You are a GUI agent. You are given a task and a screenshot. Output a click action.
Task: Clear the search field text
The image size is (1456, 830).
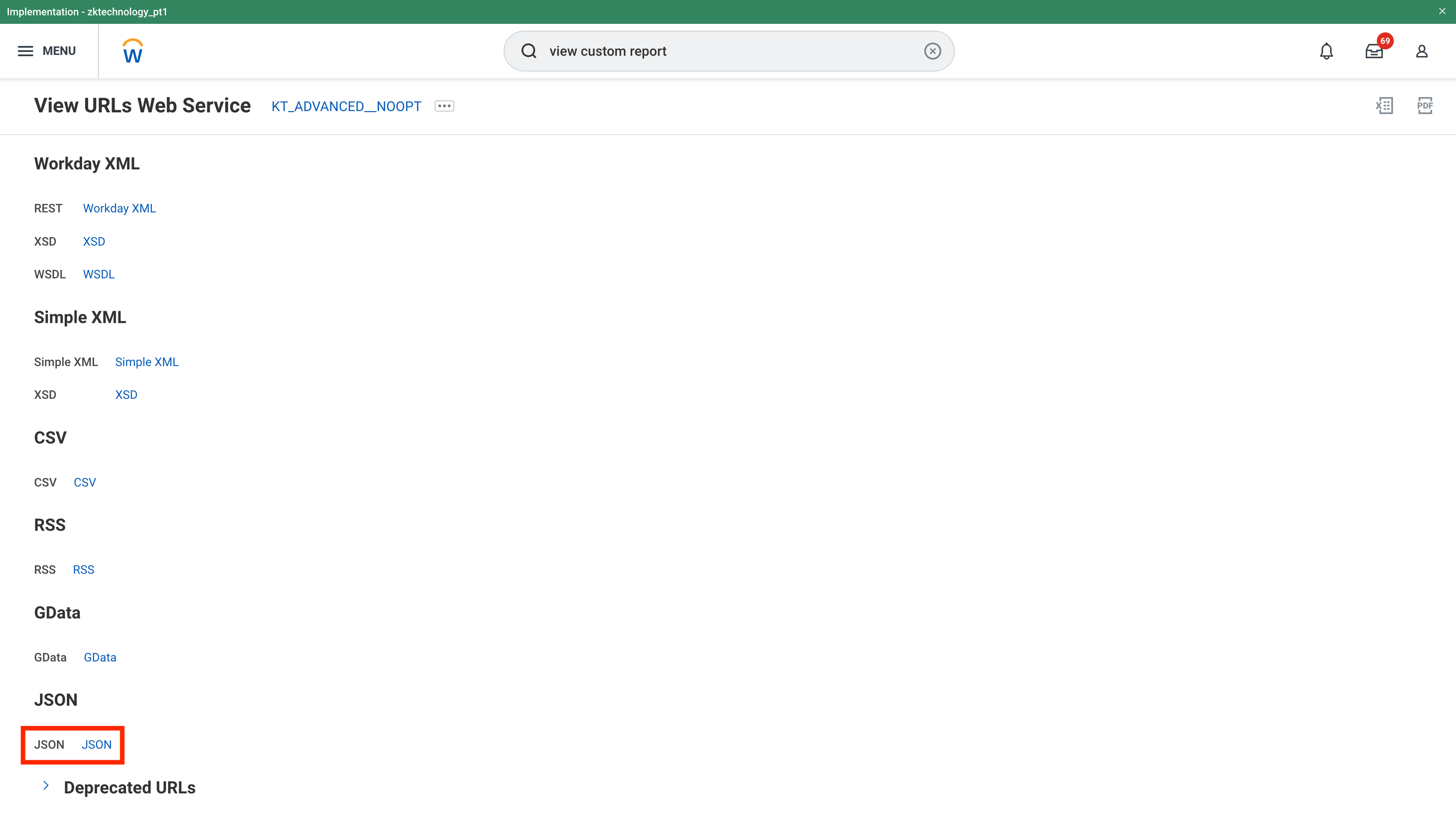932,52
